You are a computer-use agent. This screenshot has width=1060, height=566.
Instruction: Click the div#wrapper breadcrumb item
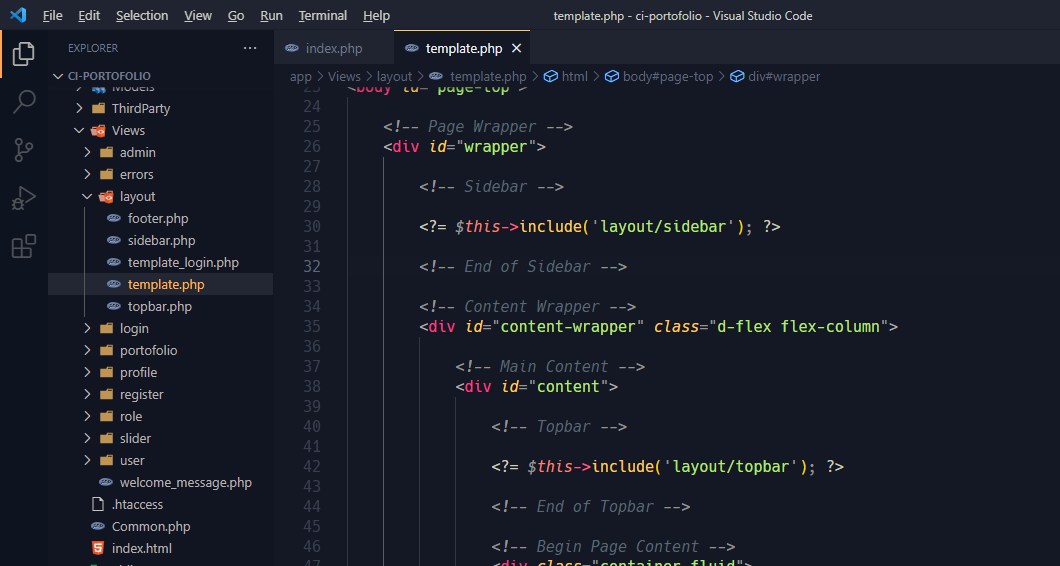tap(783, 76)
